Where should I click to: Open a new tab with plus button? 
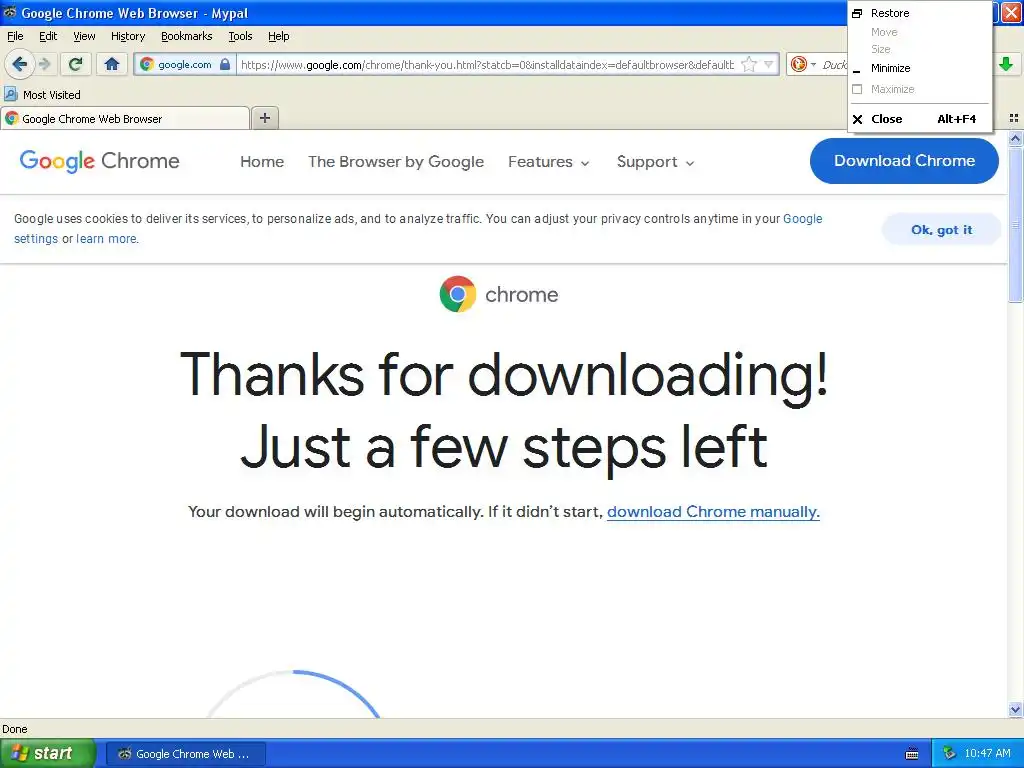264,118
